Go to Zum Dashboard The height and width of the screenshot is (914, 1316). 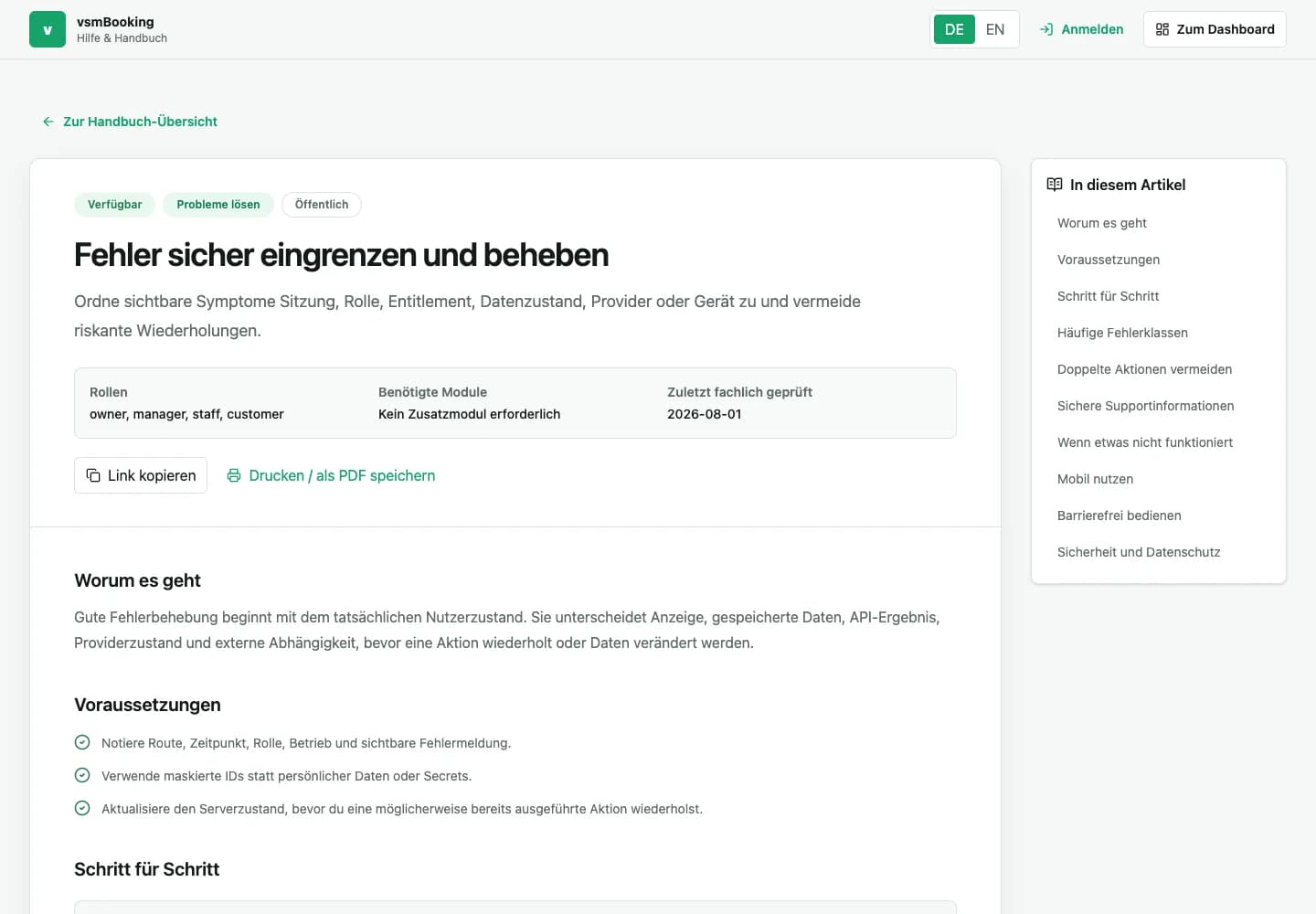point(1215,29)
